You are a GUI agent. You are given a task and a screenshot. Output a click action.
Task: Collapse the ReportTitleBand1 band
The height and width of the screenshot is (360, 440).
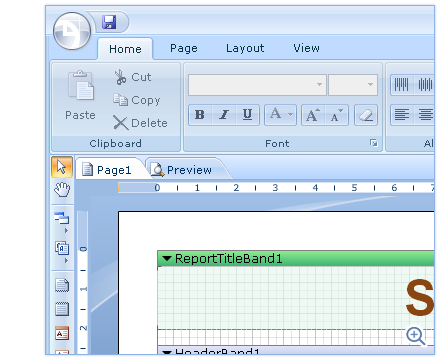point(166,258)
